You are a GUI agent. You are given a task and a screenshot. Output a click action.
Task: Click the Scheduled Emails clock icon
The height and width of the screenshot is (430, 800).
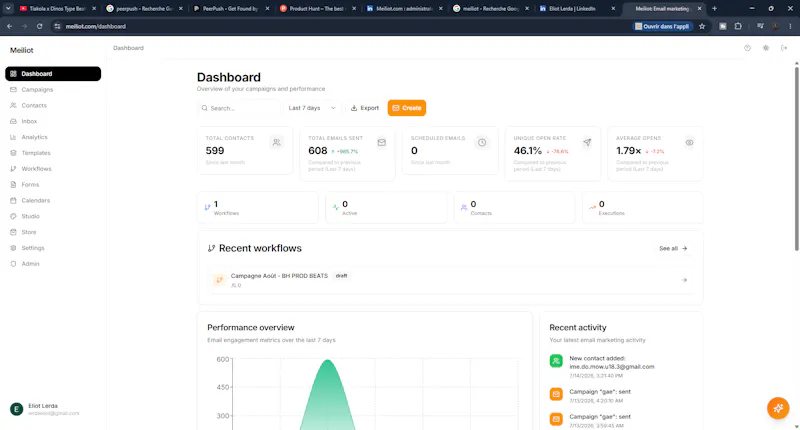click(x=482, y=142)
